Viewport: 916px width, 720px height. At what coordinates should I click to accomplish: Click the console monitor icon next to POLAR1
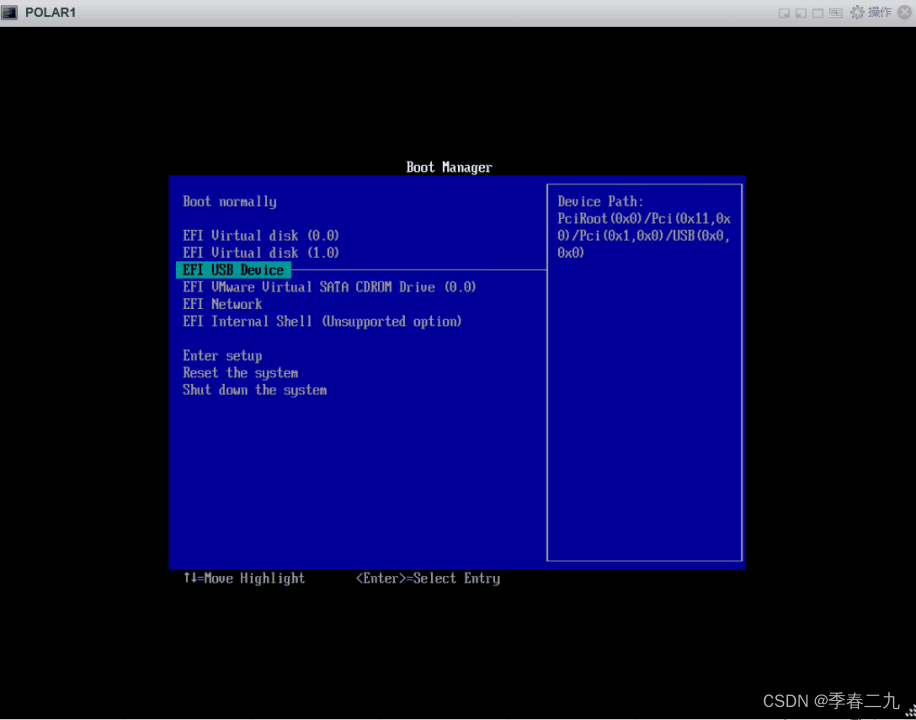pos(9,12)
